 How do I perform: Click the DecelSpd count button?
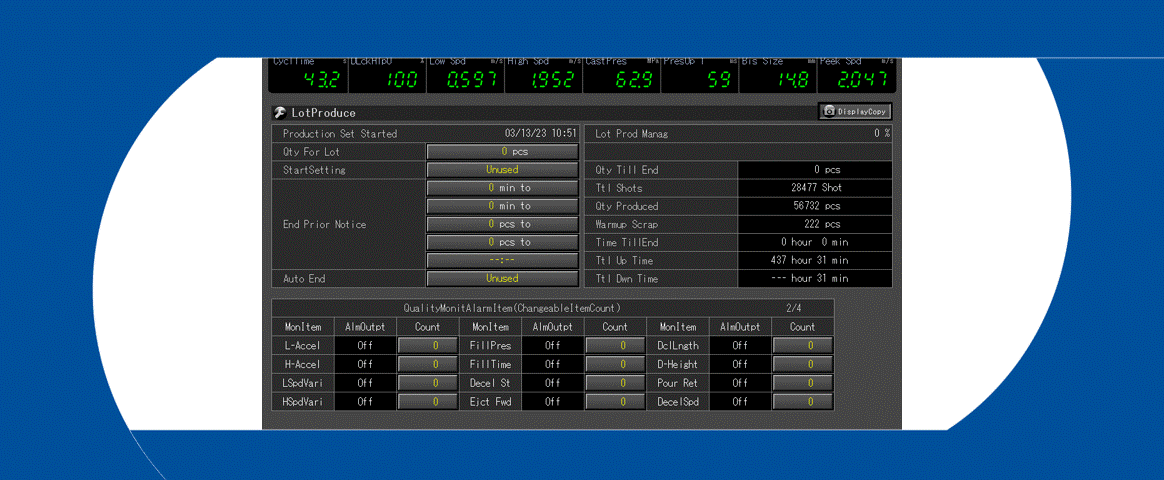(x=803, y=401)
